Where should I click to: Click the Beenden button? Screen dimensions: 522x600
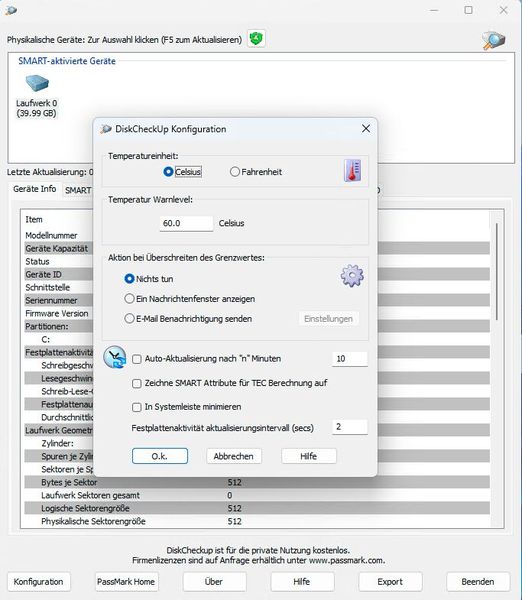478,582
